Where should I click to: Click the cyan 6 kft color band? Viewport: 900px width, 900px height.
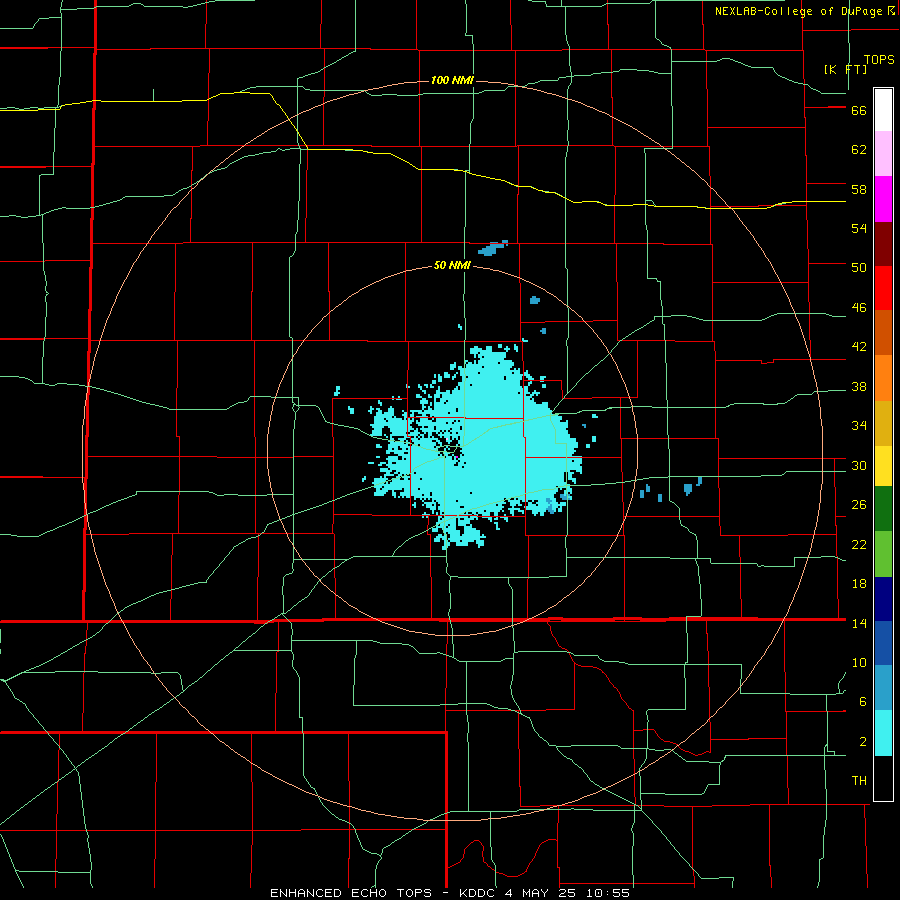click(x=883, y=733)
